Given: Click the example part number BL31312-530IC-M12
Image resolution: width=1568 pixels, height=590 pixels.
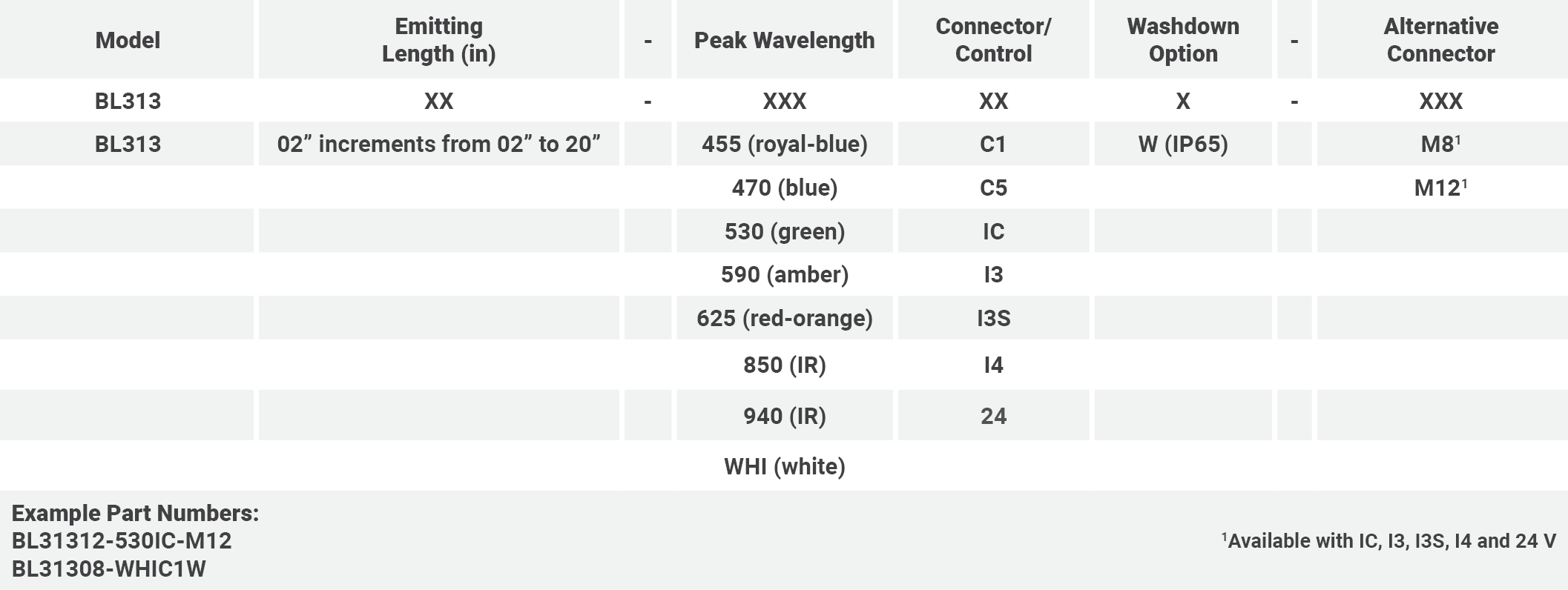Looking at the screenshot, I should pyautogui.click(x=122, y=541).
